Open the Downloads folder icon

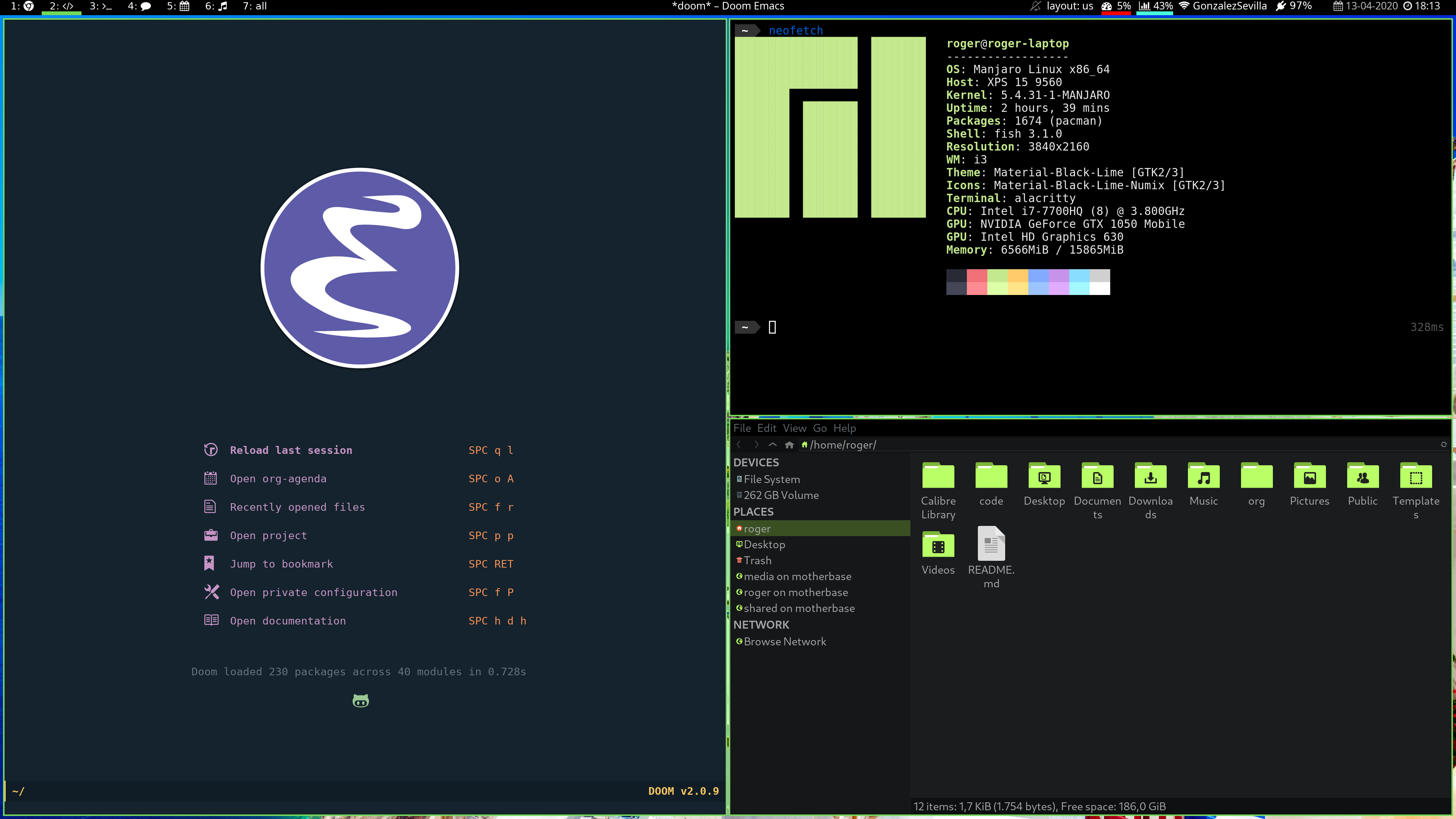(1151, 476)
